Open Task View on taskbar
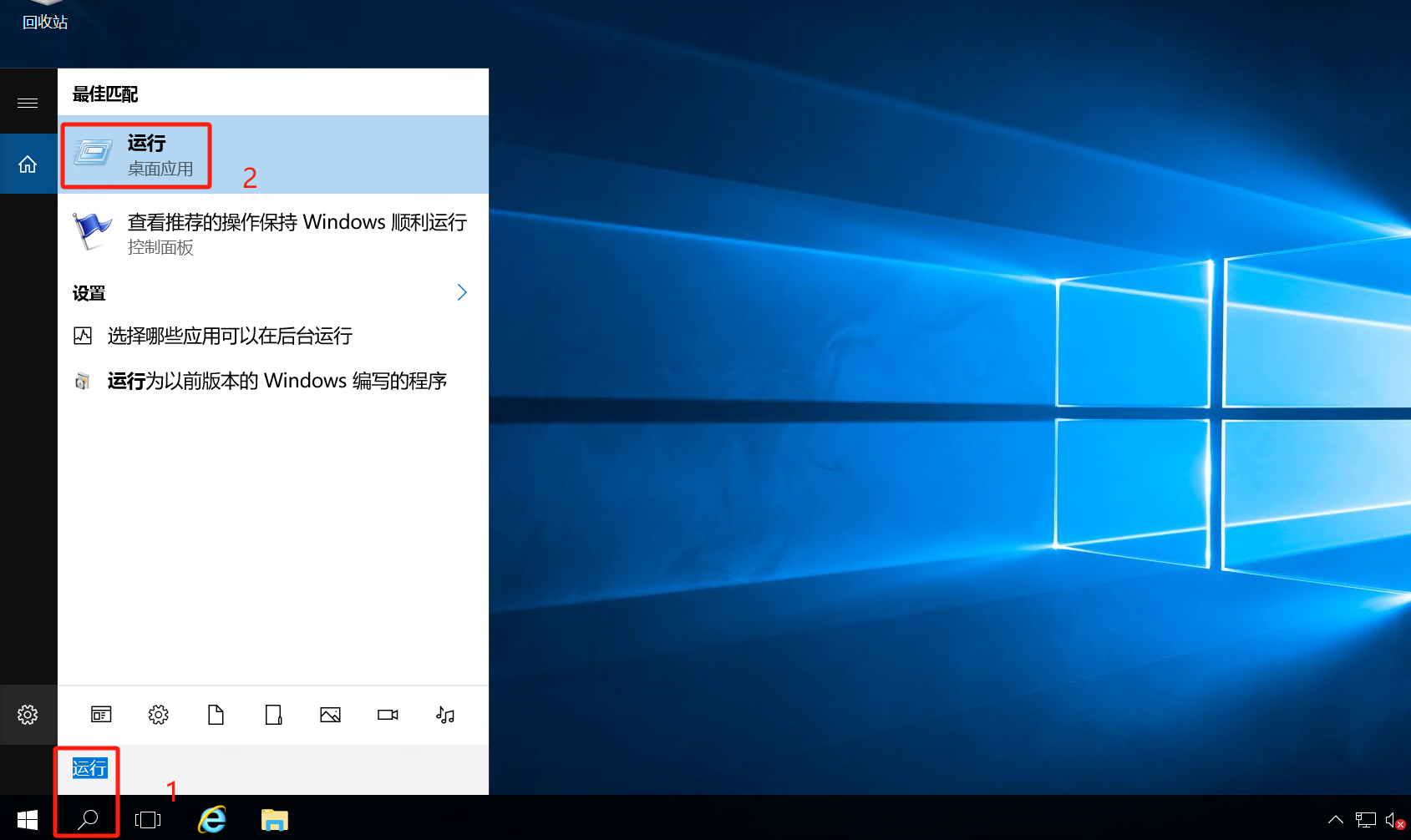The height and width of the screenshot is (840, 1411). (148, 820)
